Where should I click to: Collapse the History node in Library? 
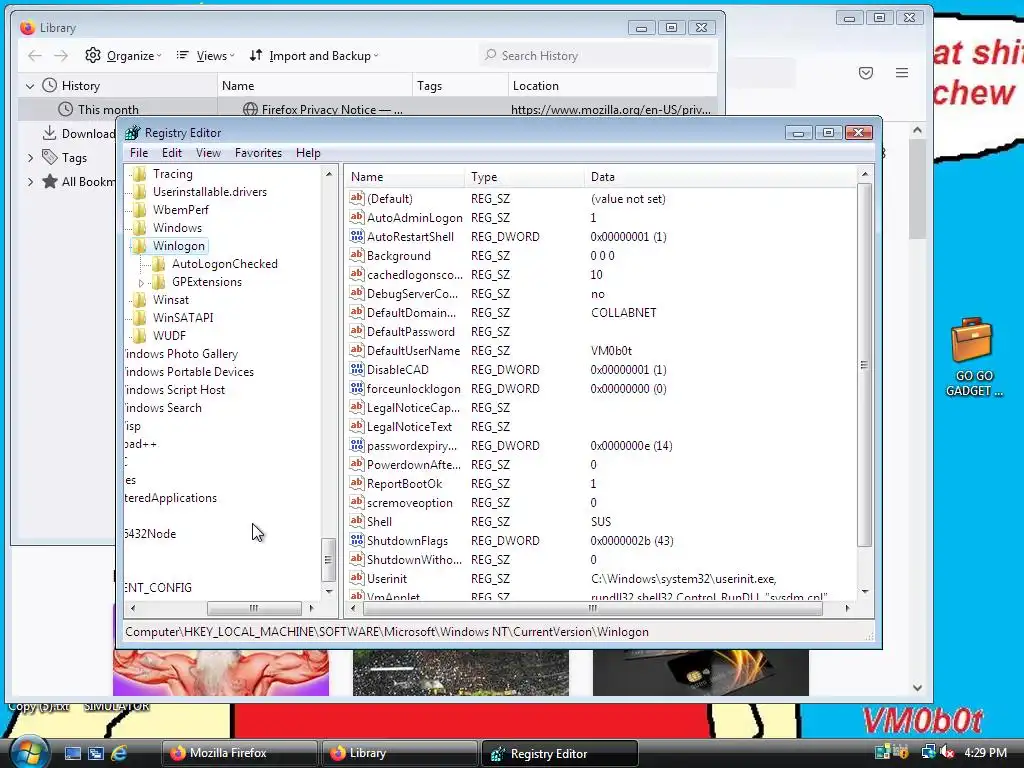tap(29, 86)
